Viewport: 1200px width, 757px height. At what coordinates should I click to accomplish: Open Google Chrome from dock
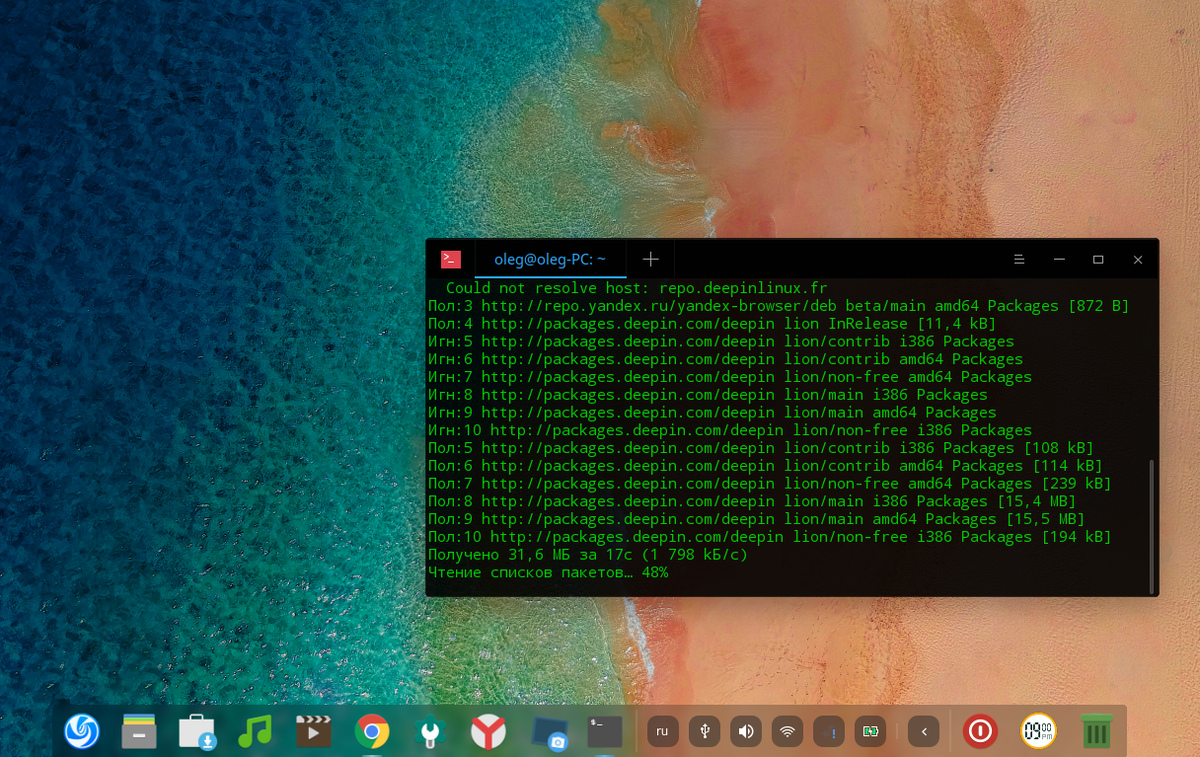[371, 732]
